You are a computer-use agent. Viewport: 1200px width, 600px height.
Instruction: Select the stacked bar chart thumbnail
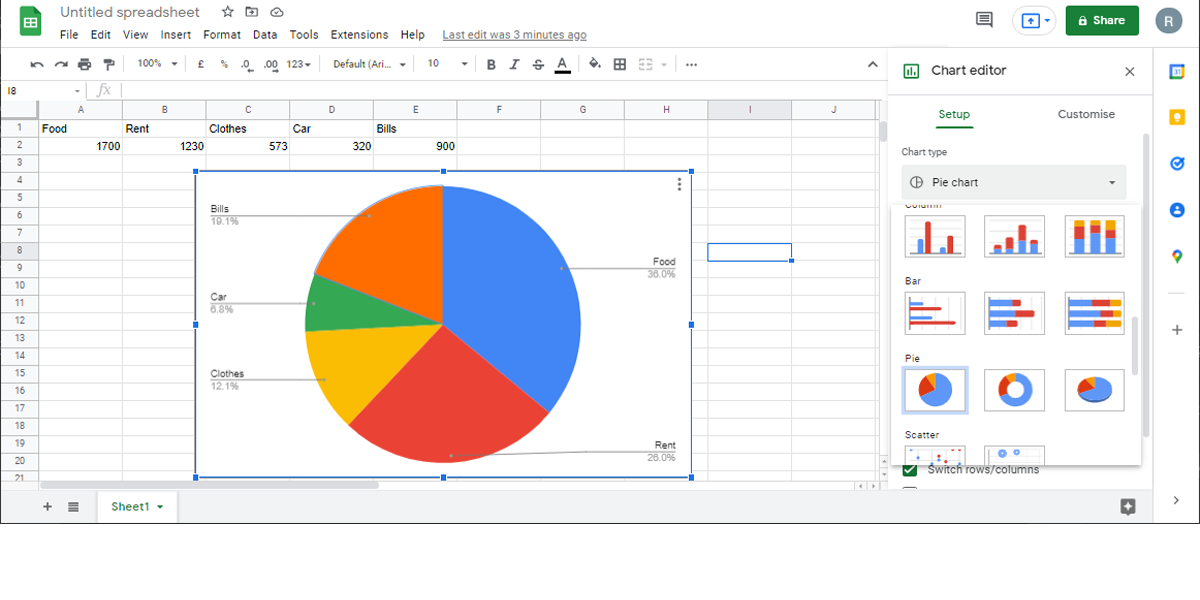click(1015, 313)
